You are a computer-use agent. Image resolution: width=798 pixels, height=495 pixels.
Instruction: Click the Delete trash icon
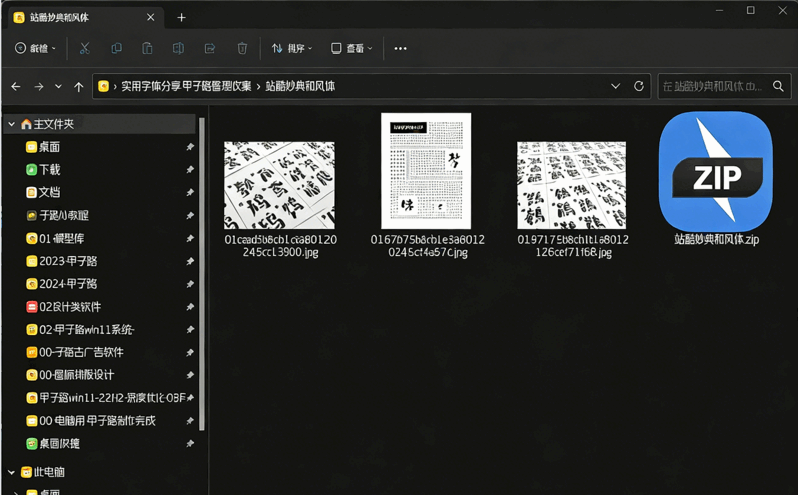point(242,48)
